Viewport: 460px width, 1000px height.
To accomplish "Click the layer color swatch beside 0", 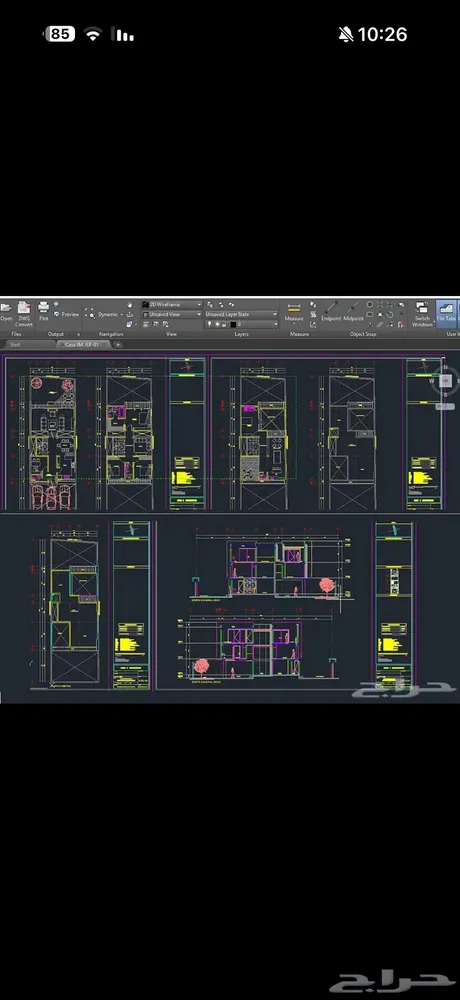I will pos(233,325).
